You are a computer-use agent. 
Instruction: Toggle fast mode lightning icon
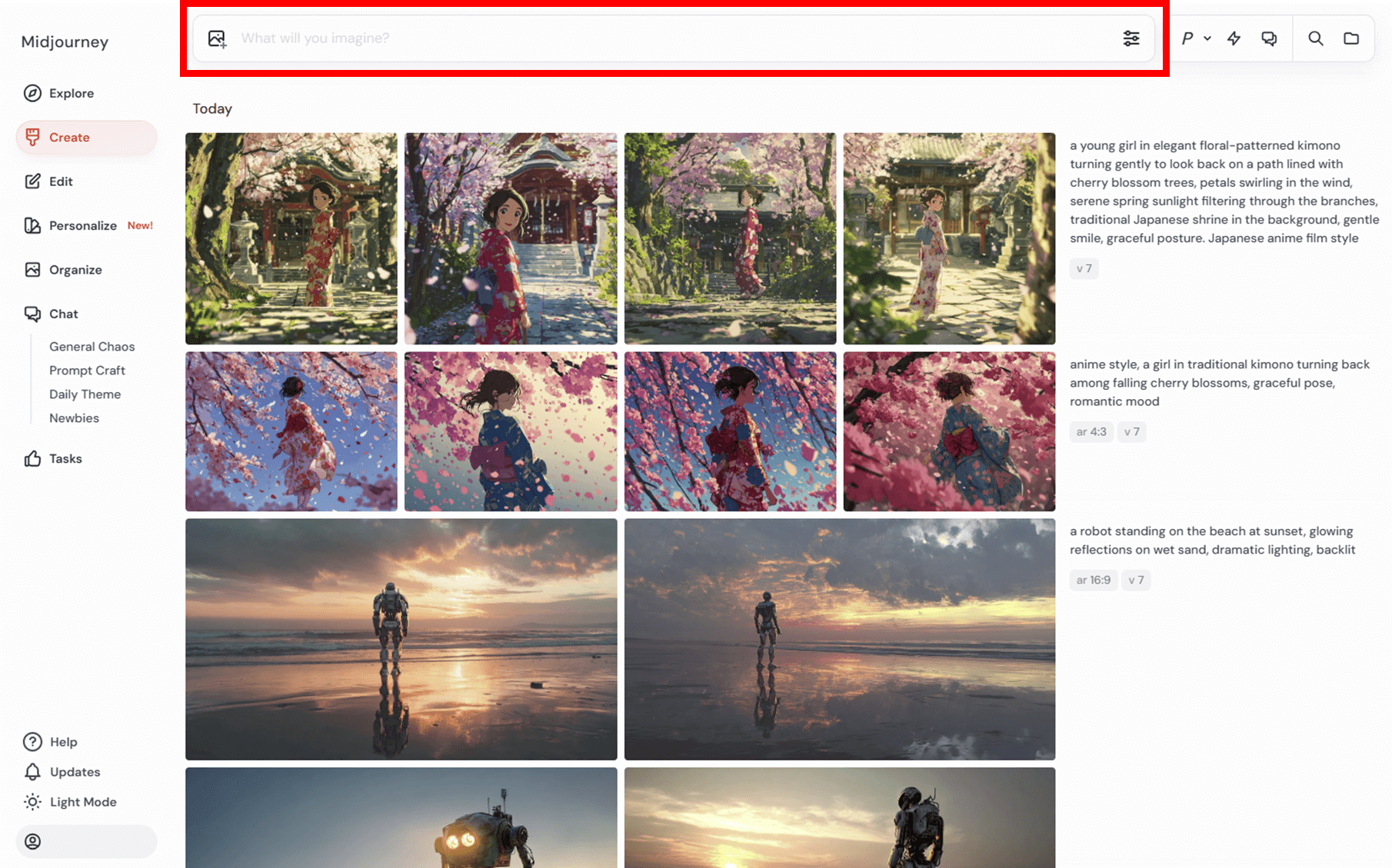coord(1234,38)
